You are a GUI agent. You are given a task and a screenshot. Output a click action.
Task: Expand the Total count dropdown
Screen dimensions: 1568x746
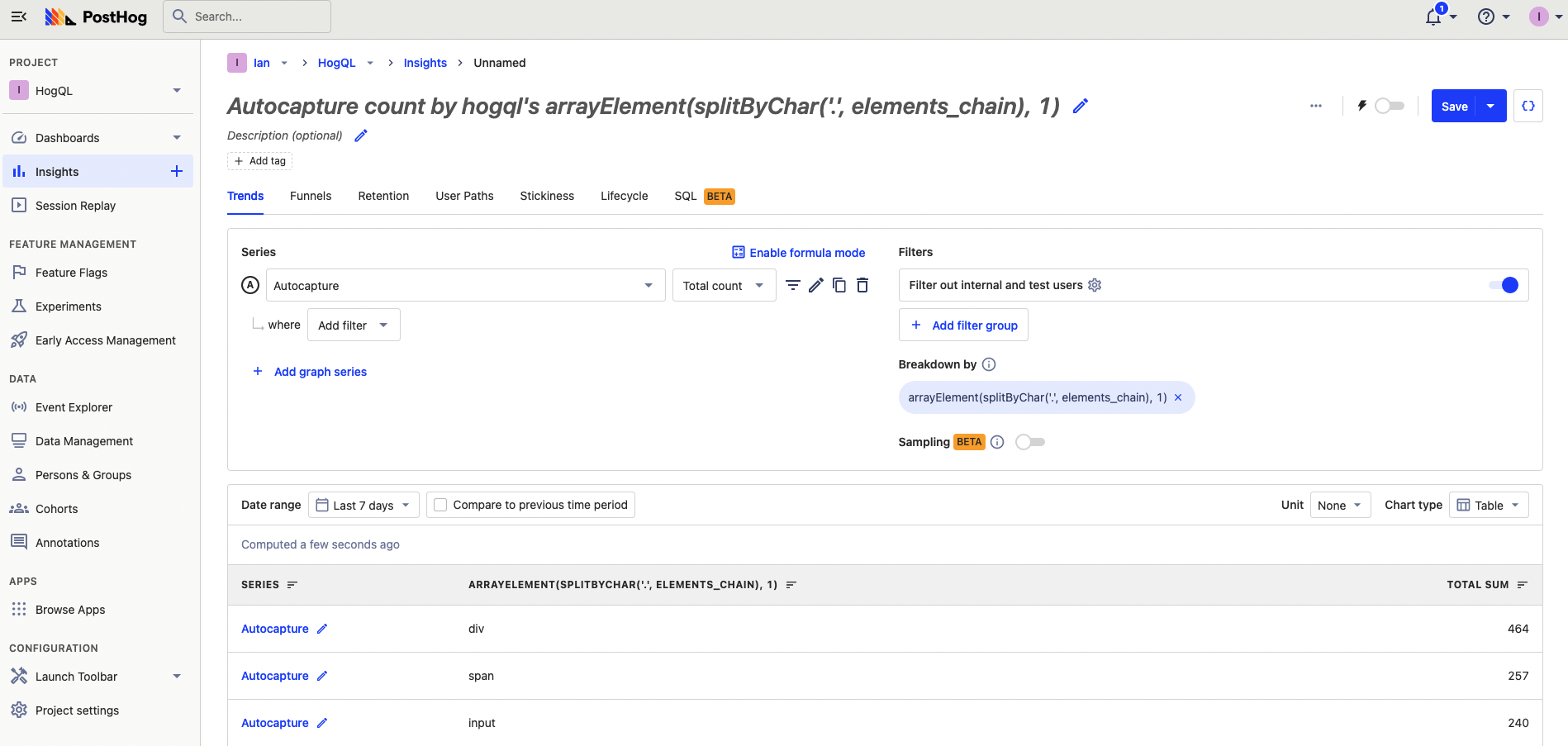pyautogui.click(x=724, y=285)
